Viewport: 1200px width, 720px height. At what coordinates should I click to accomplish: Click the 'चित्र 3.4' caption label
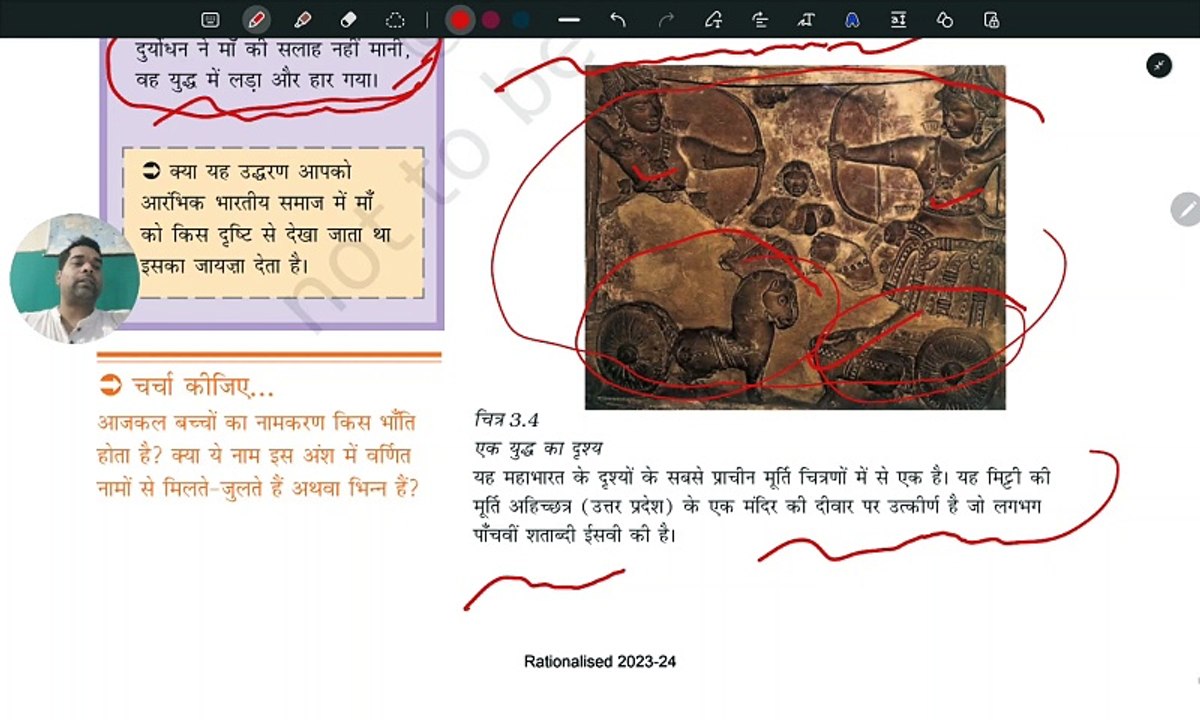tap(506, 420)
